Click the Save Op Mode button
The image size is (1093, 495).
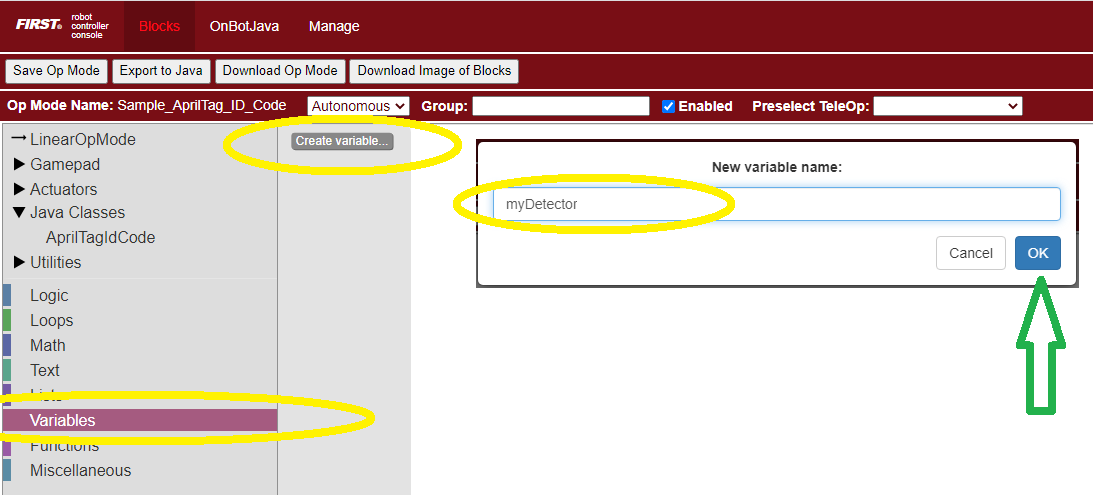pyautogui.click(x=56, y=71)
